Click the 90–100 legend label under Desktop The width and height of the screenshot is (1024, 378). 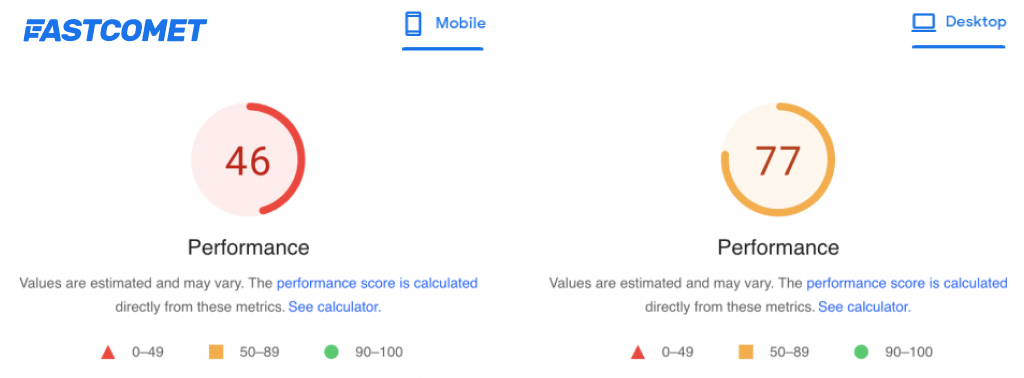point(908,353)
